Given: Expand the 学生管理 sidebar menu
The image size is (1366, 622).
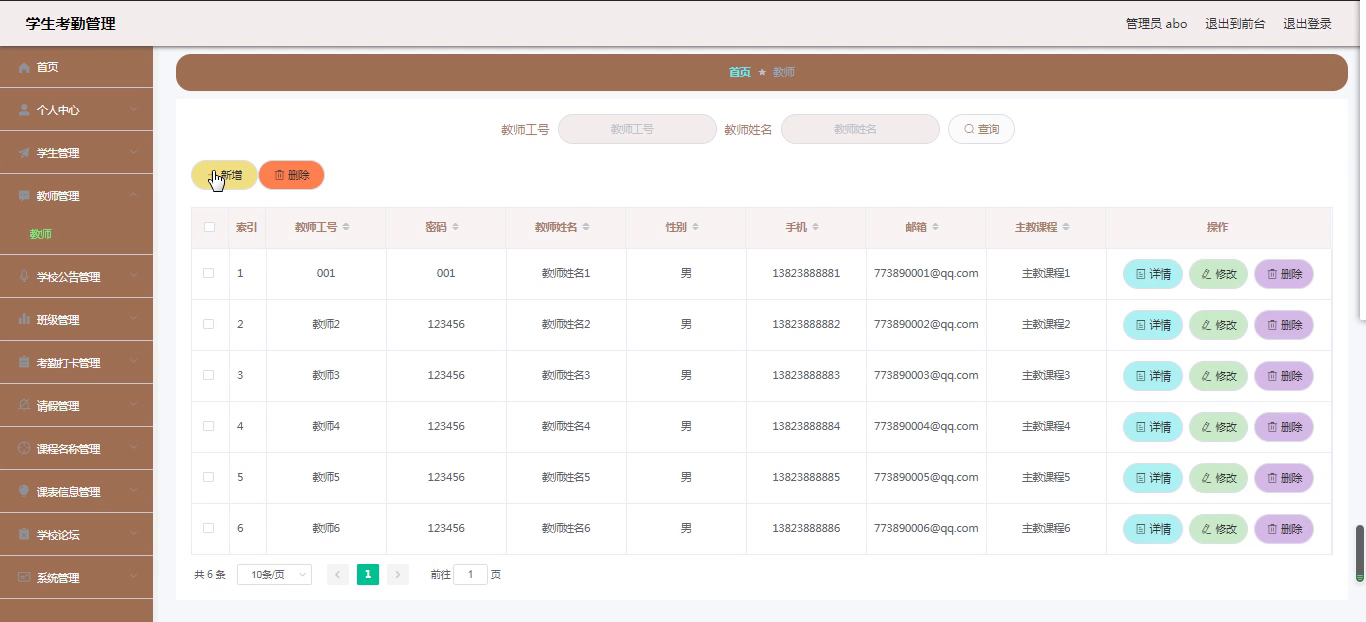Looking at the screenshot, I should tap(133, 153).
